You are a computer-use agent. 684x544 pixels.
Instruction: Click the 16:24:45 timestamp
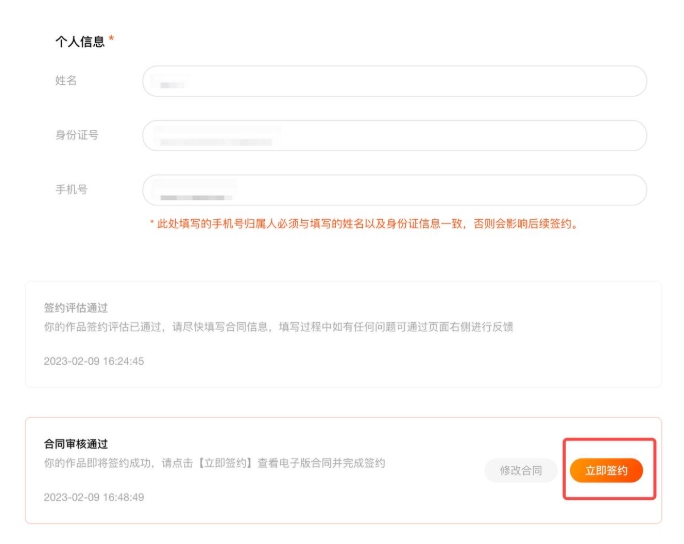click(94, 361)
